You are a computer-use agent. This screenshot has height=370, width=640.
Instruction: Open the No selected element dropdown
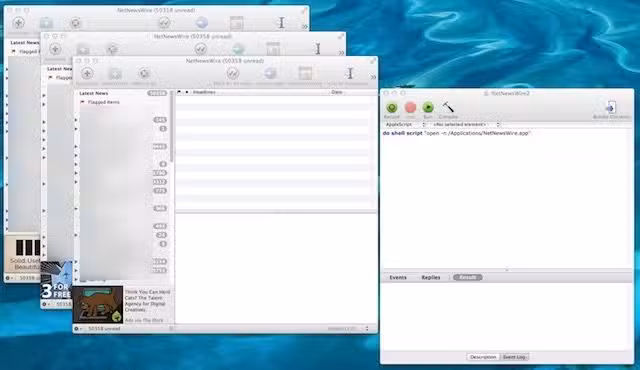[466, 124]
